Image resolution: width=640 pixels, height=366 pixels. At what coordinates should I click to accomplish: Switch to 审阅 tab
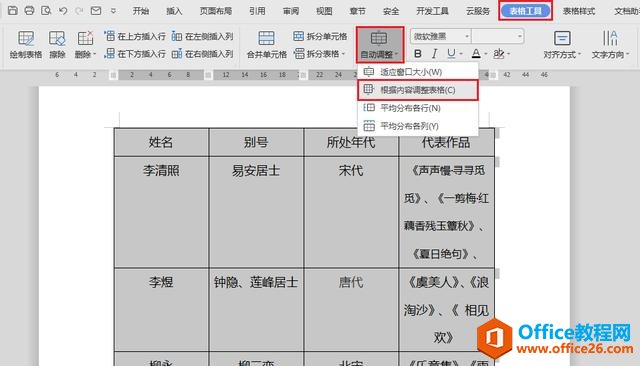pos(291,11)
